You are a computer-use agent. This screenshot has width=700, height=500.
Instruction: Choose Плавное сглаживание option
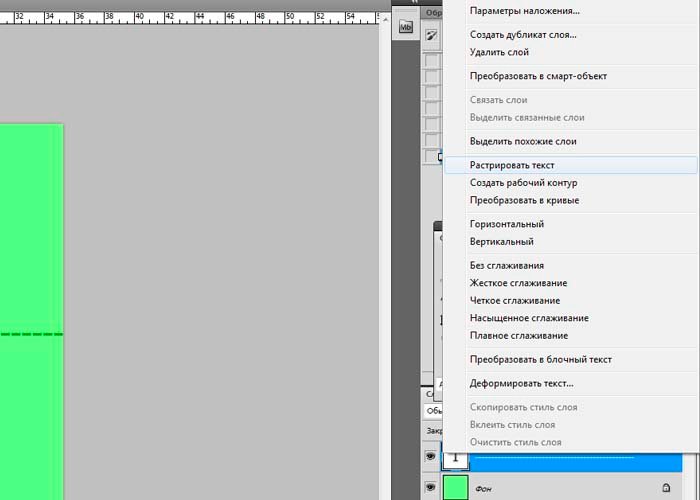coord(519,335)
